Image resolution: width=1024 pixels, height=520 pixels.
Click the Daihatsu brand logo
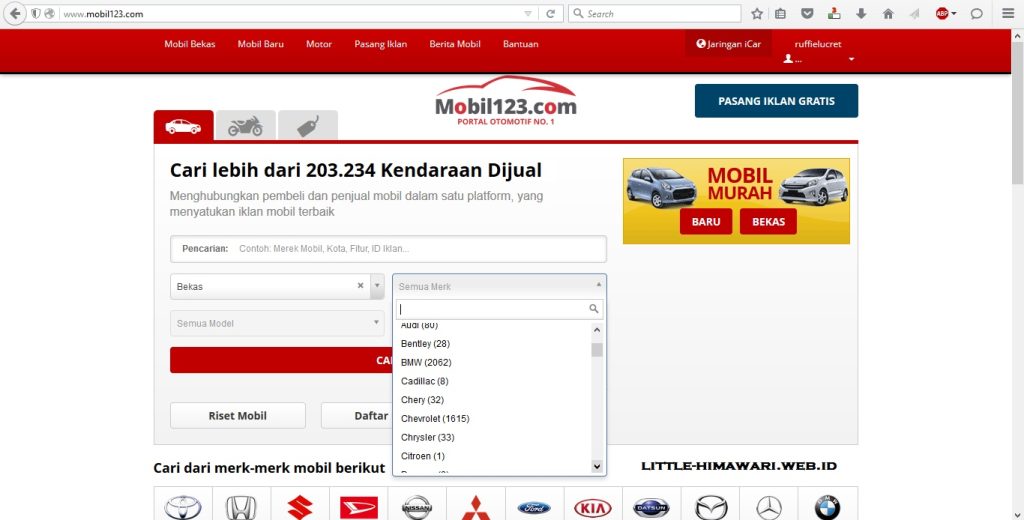pos(359,506)
